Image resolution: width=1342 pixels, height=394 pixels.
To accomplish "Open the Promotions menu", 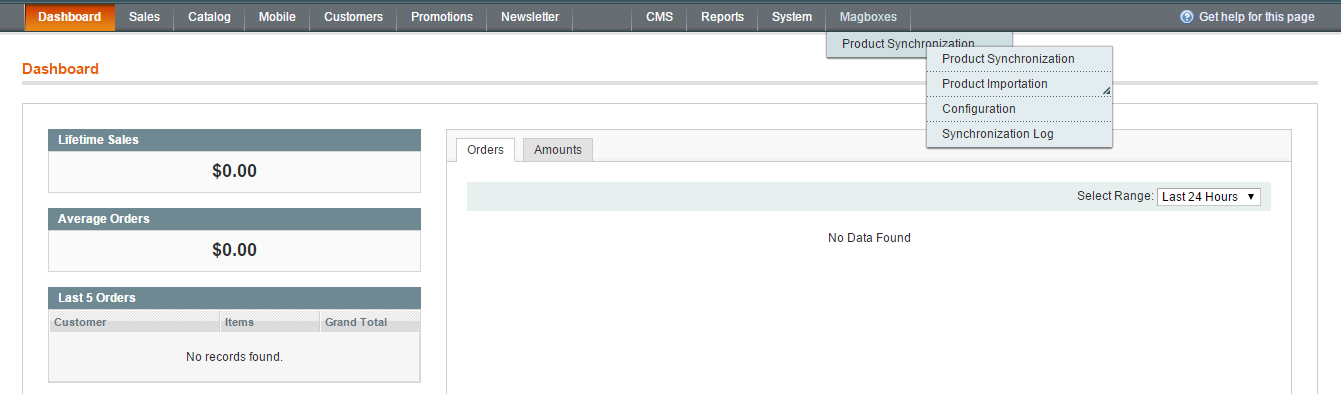I will (x=442, y=17).
